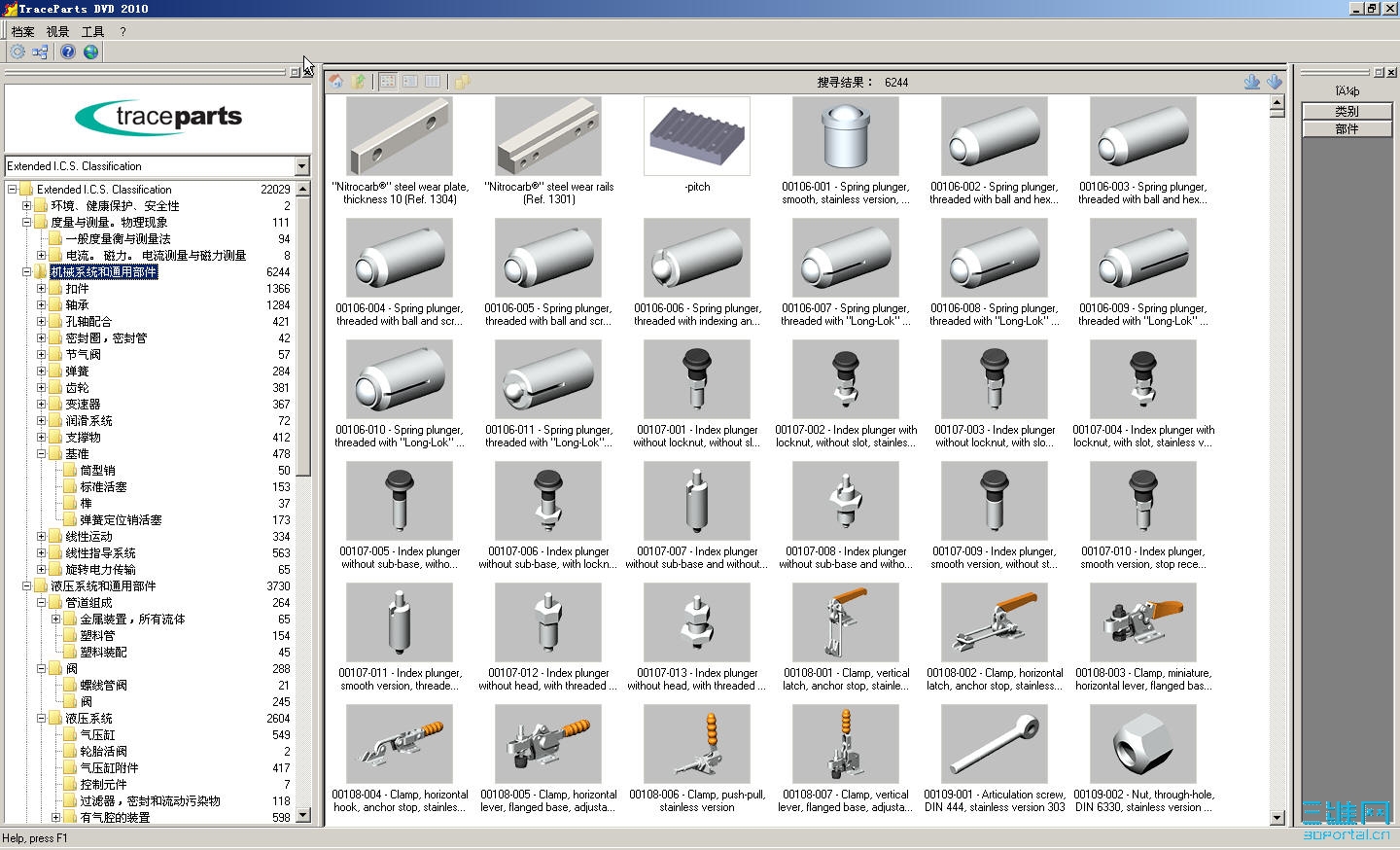
Task: Open the ? help menu
Action: click(122, 31)
